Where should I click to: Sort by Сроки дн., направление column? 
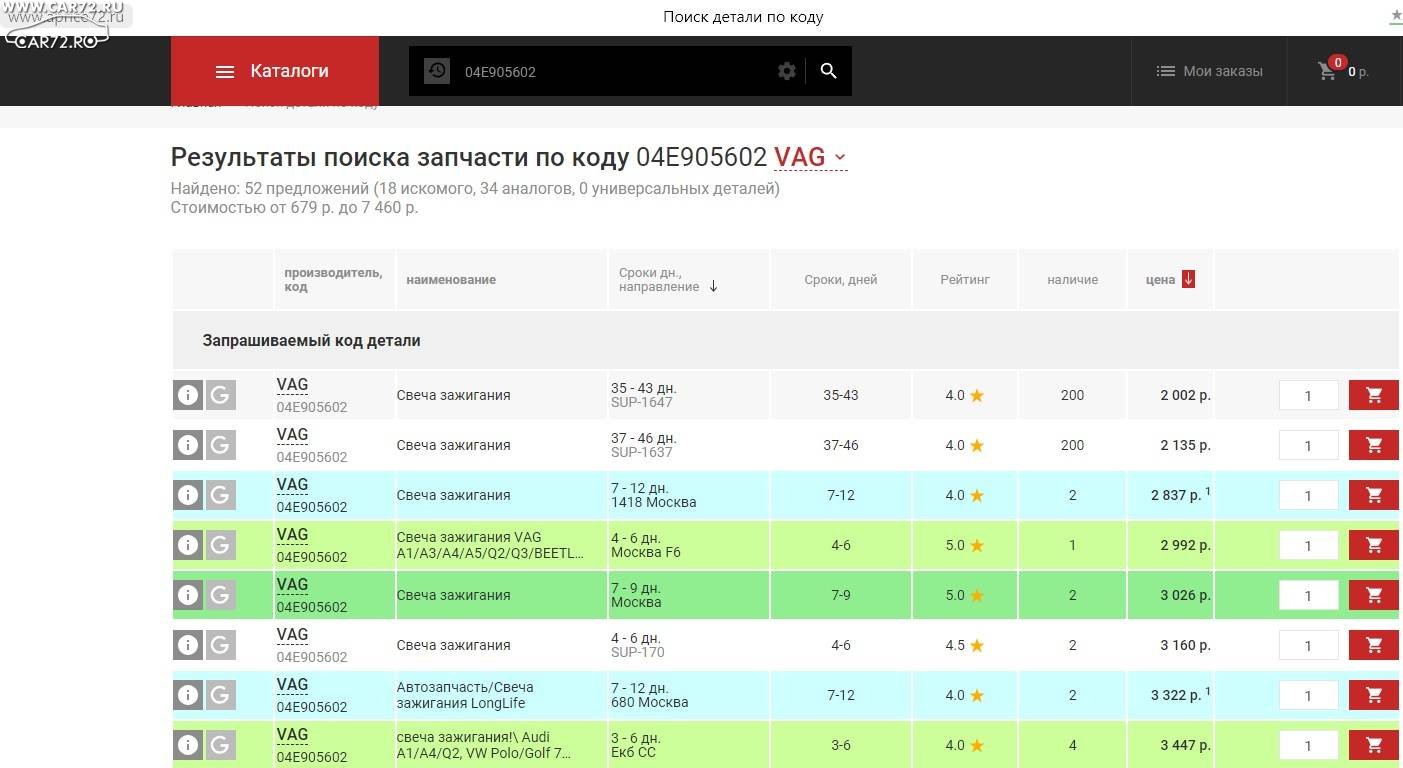click(668, 279)
